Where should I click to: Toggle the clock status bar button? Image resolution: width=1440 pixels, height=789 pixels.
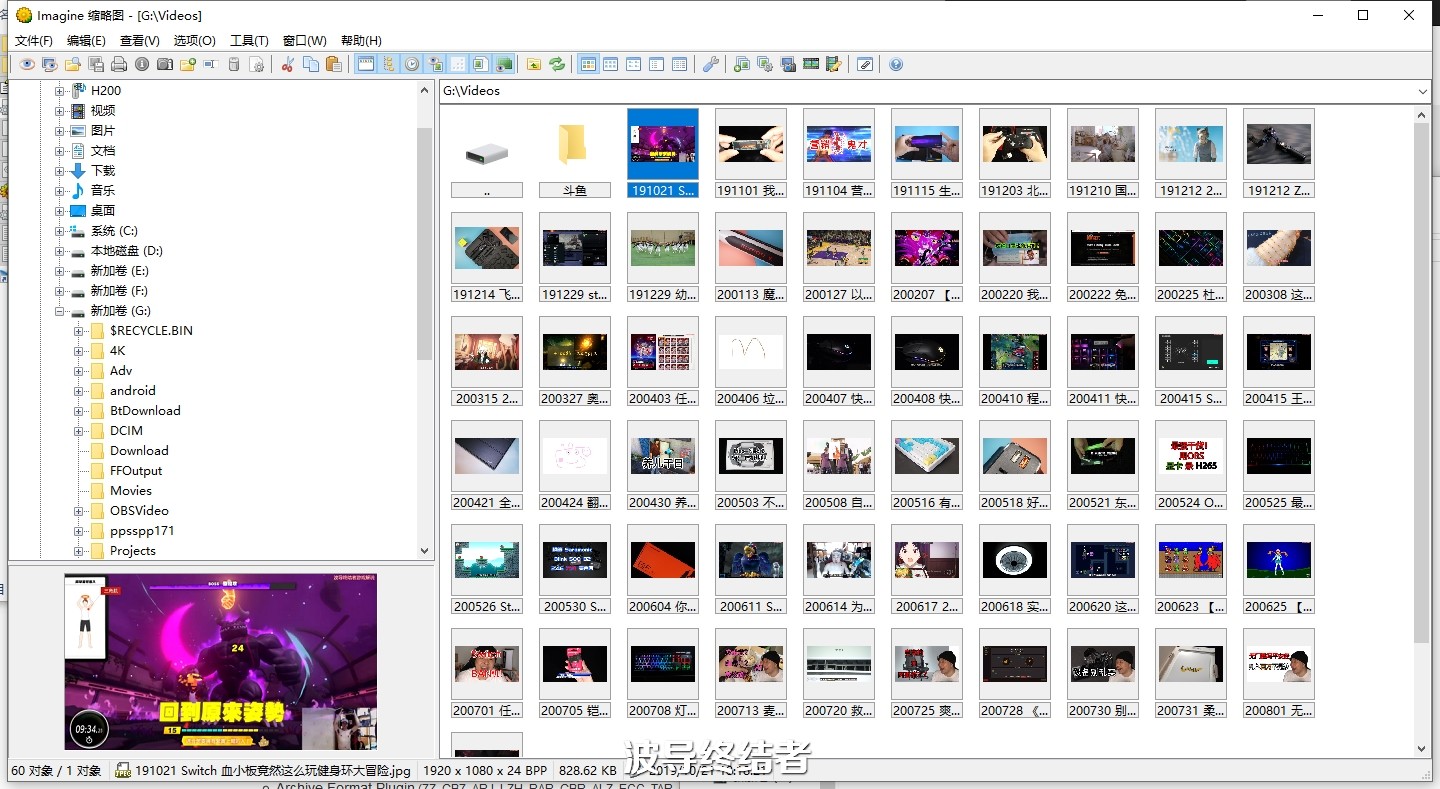pos(412,64)
